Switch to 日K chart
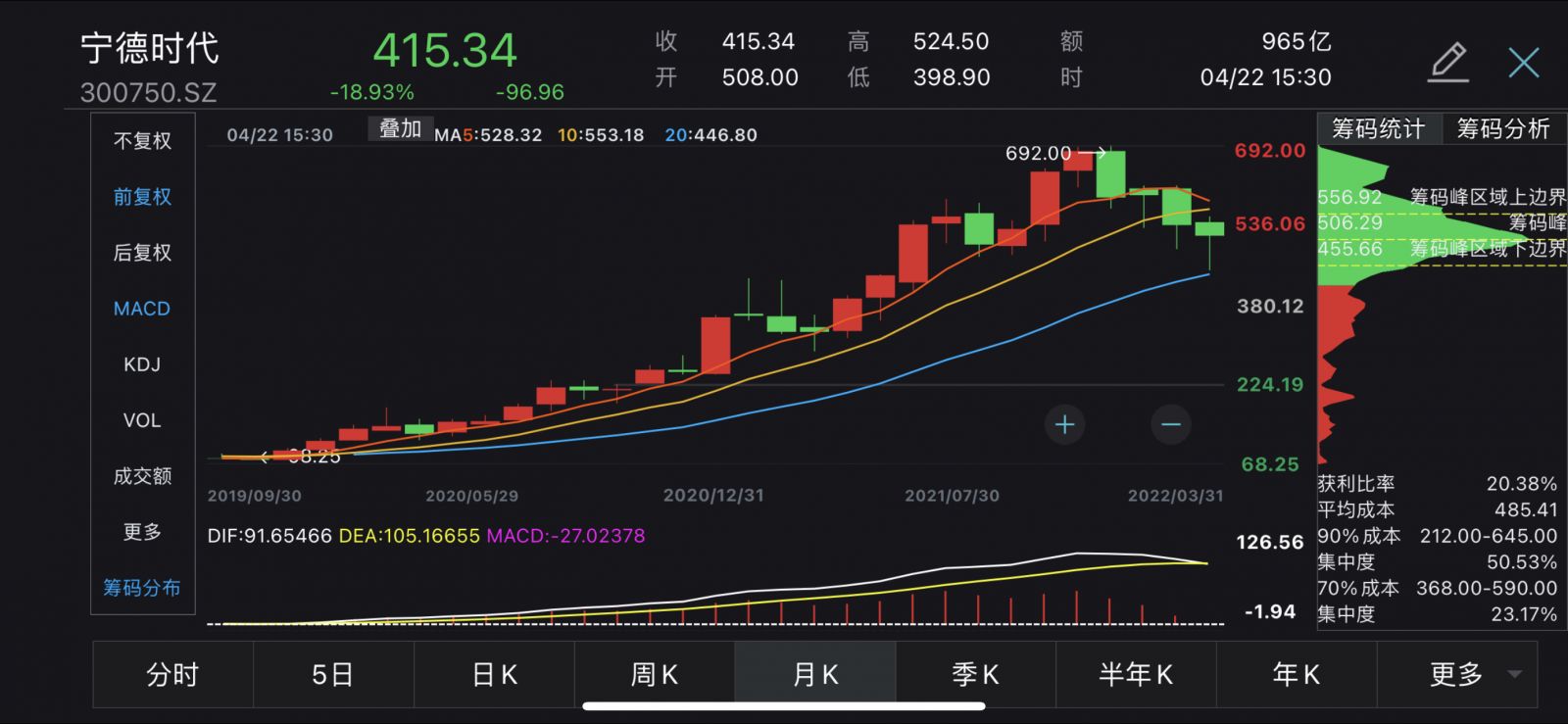1568x724 pixels. pyautogui.click(x=494, y=674)
